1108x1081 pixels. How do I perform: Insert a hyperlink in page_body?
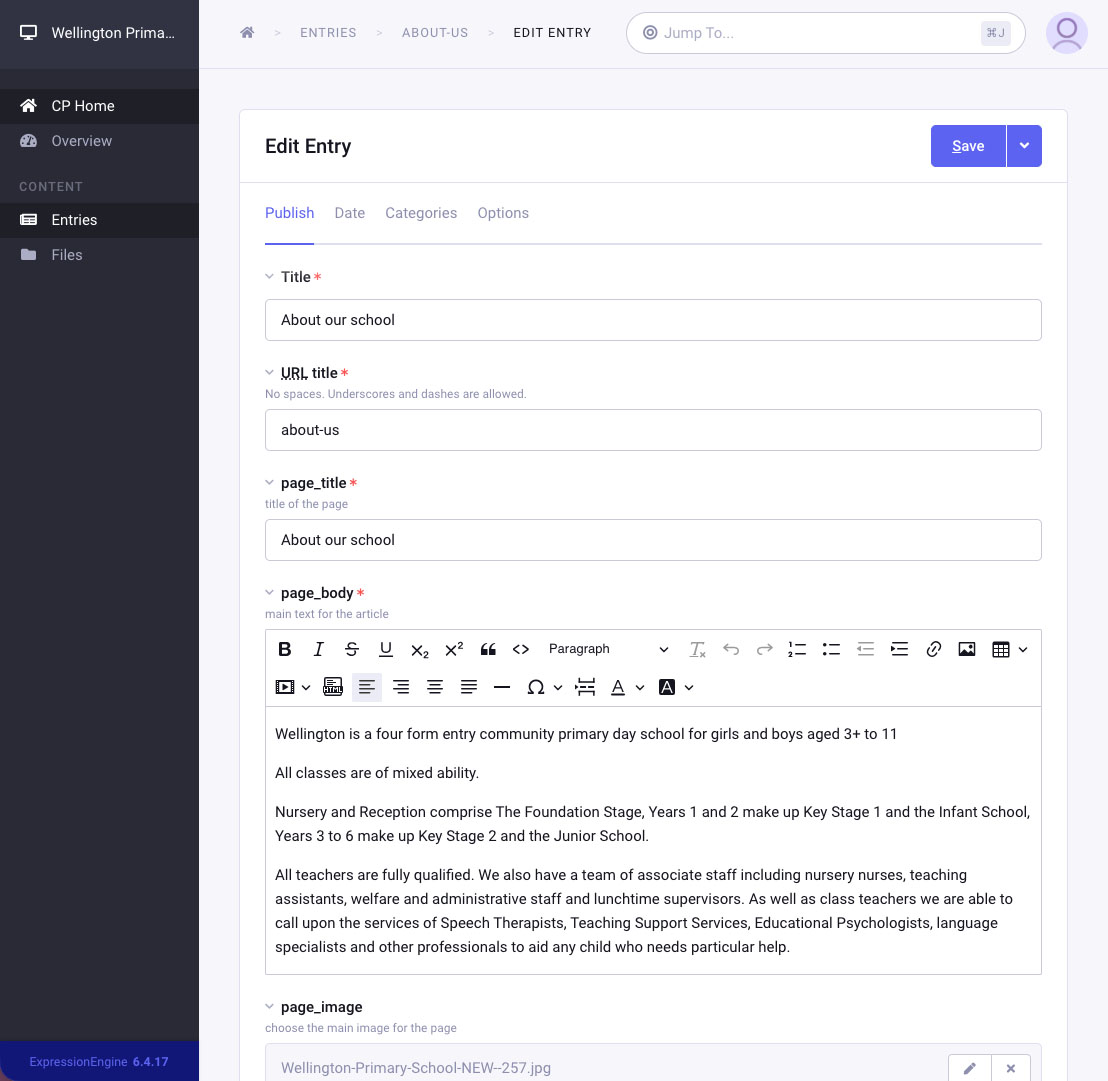click(933, 649)
